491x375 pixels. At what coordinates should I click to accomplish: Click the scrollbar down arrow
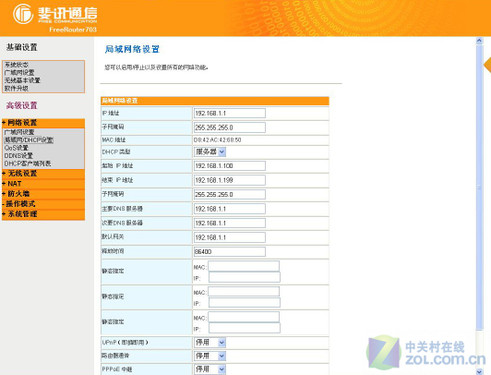pos(479,371)
